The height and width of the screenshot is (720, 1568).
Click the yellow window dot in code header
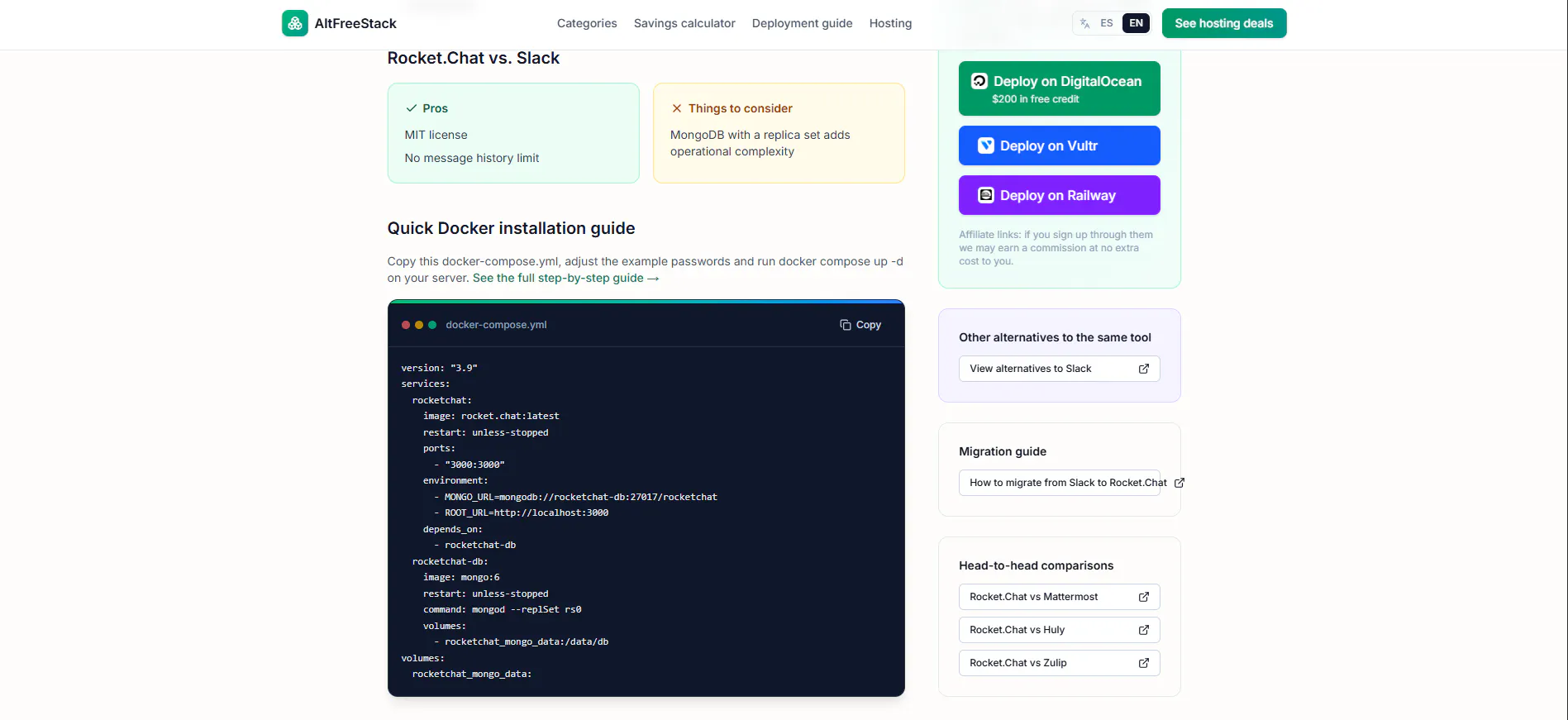coord(419,325)
